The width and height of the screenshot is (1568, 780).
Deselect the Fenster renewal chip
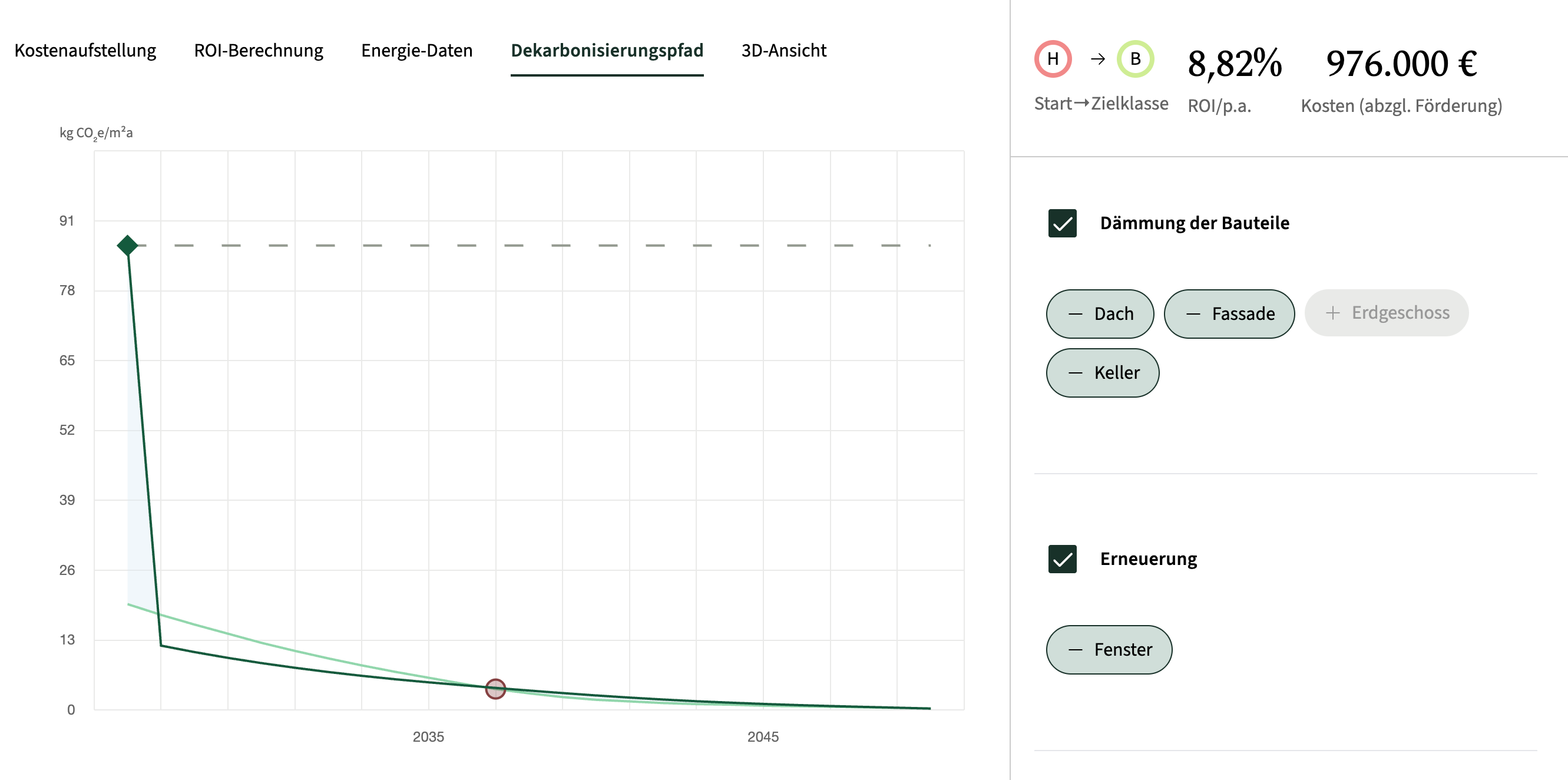[1109, 650]
